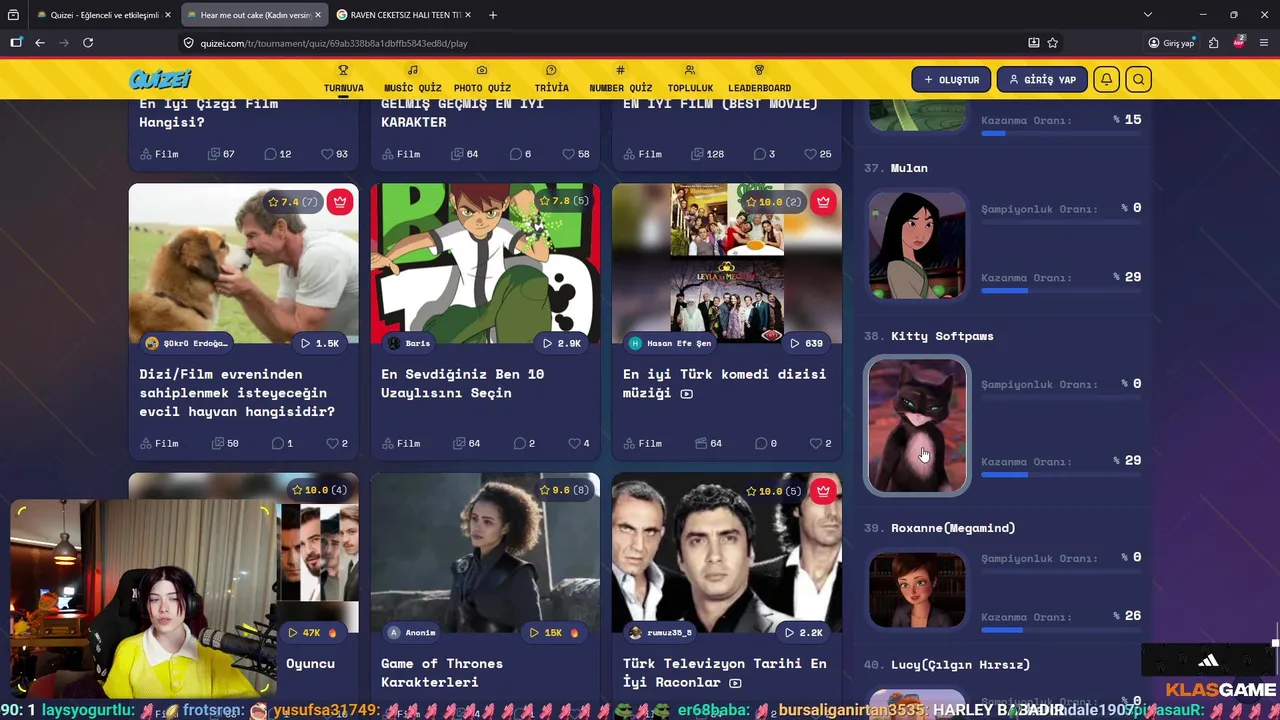Like the 'En iyi Çizgi Film' quiz heart 93

tap(334, 154)
